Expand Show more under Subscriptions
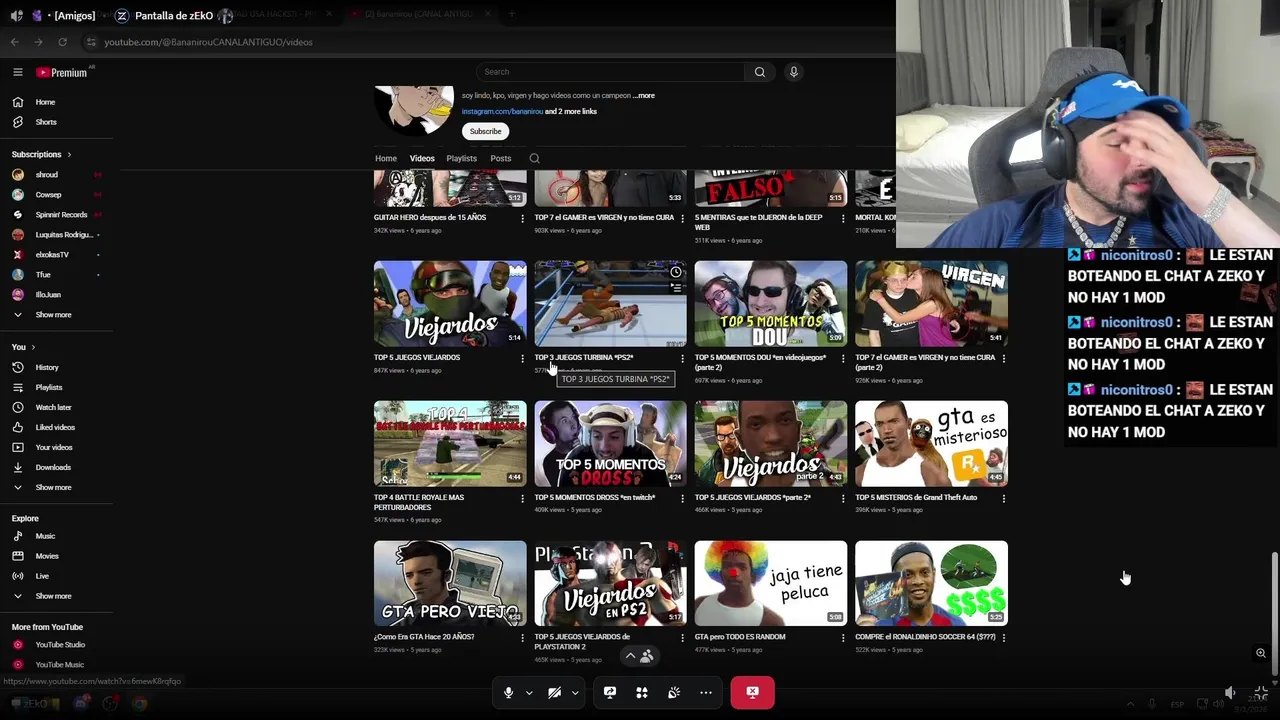1280x720 pixels. point(53,315)
